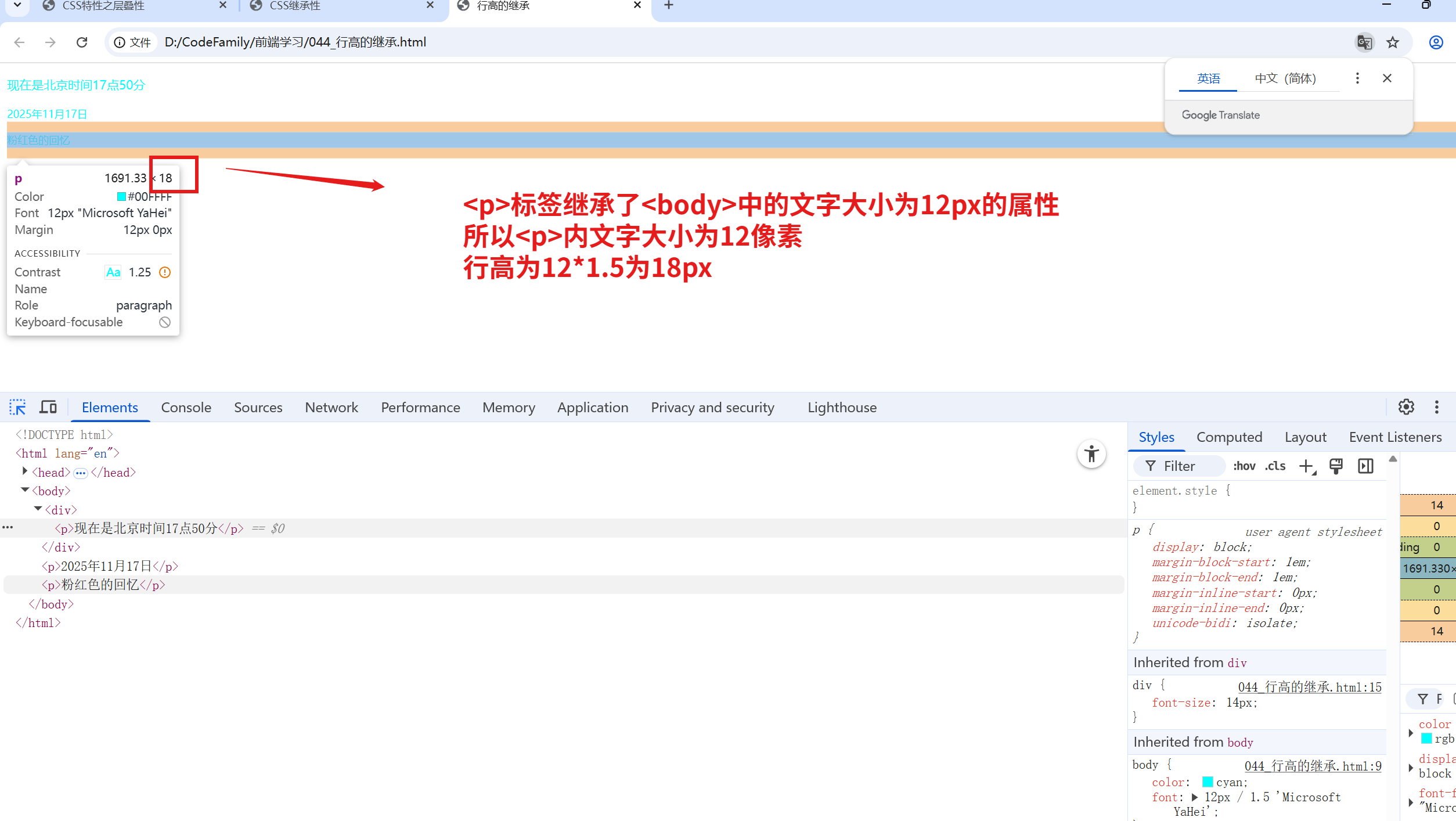The width and height of the screenshot is (1456, 821).
Task: Toggle the computed styles sidebar icon
Action: click(1365, 466)
